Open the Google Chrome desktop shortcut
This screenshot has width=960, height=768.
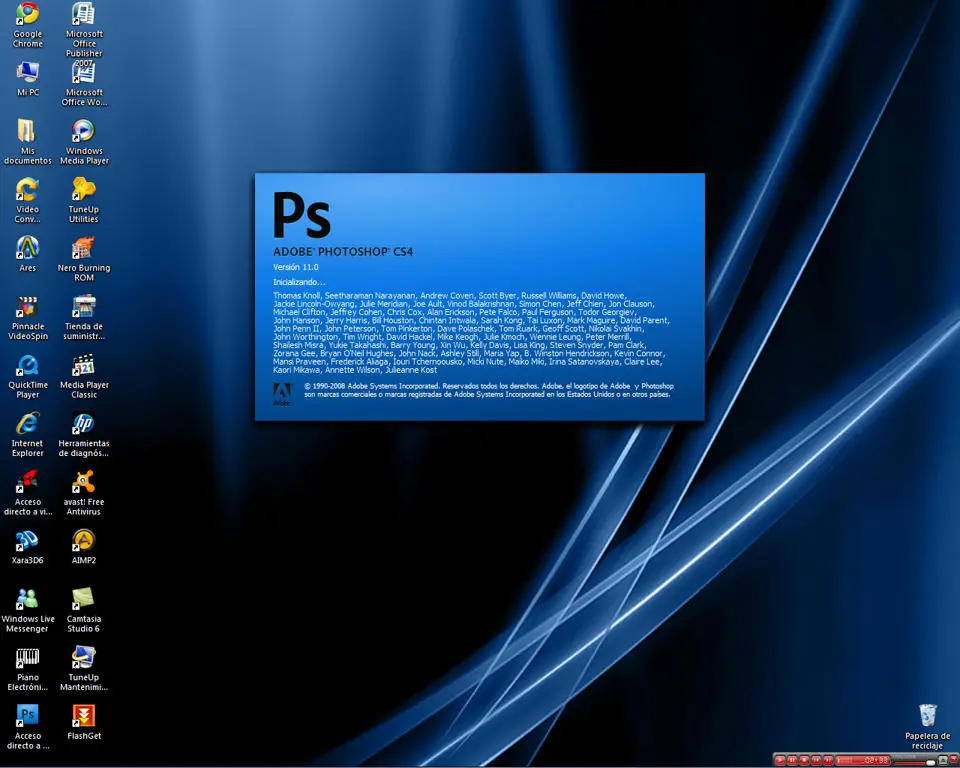click(x=28, y=25)
